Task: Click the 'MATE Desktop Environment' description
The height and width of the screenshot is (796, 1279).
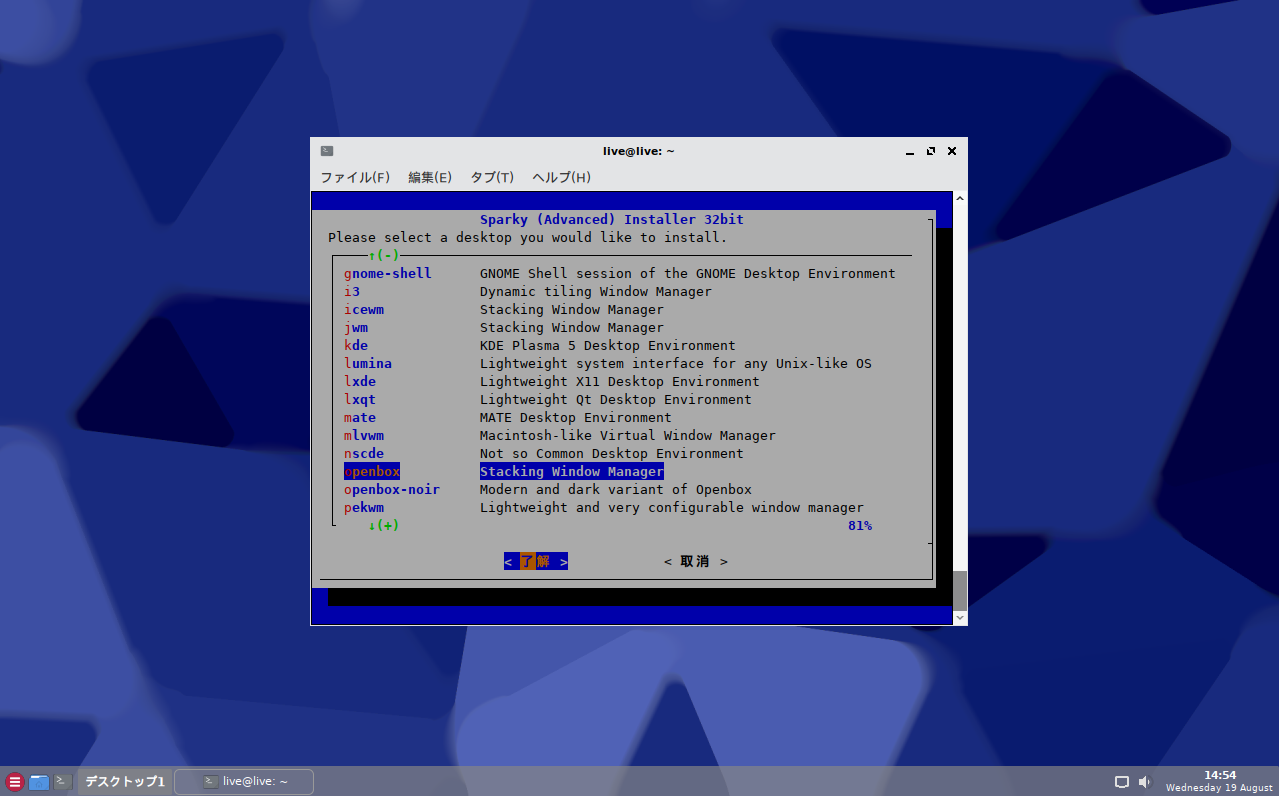Action: (x=576, y=418)
